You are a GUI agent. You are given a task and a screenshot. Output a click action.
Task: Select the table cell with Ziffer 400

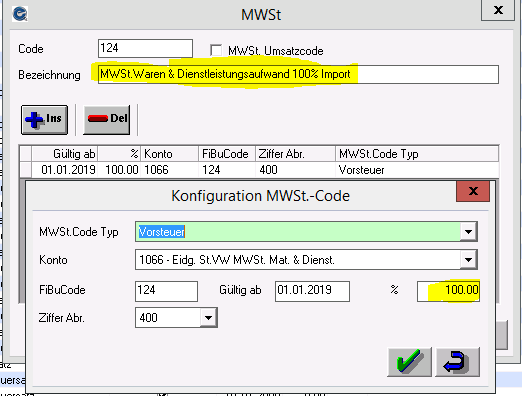click(x=295, y=170)
